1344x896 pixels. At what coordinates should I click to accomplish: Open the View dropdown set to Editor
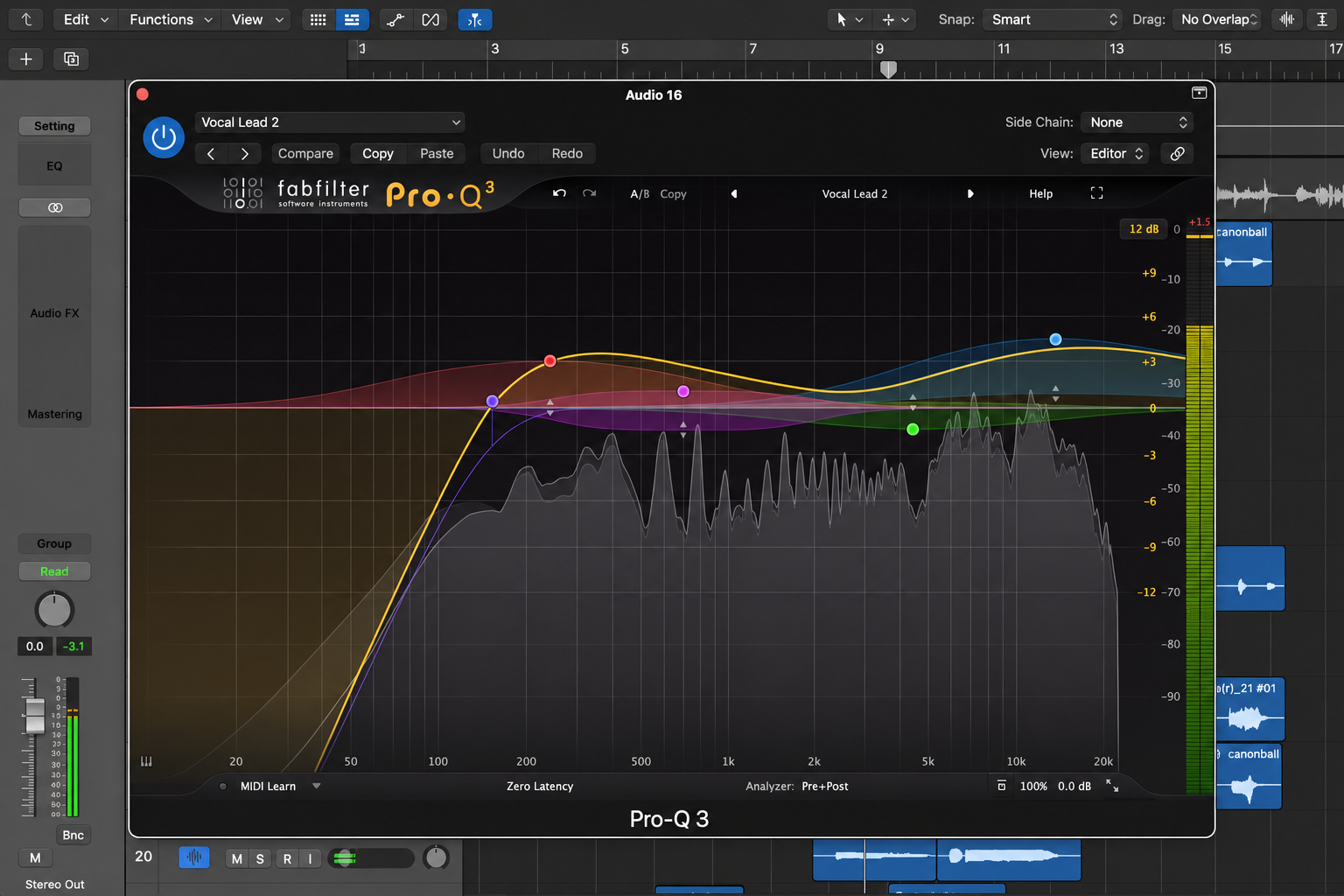point(1115,153)
